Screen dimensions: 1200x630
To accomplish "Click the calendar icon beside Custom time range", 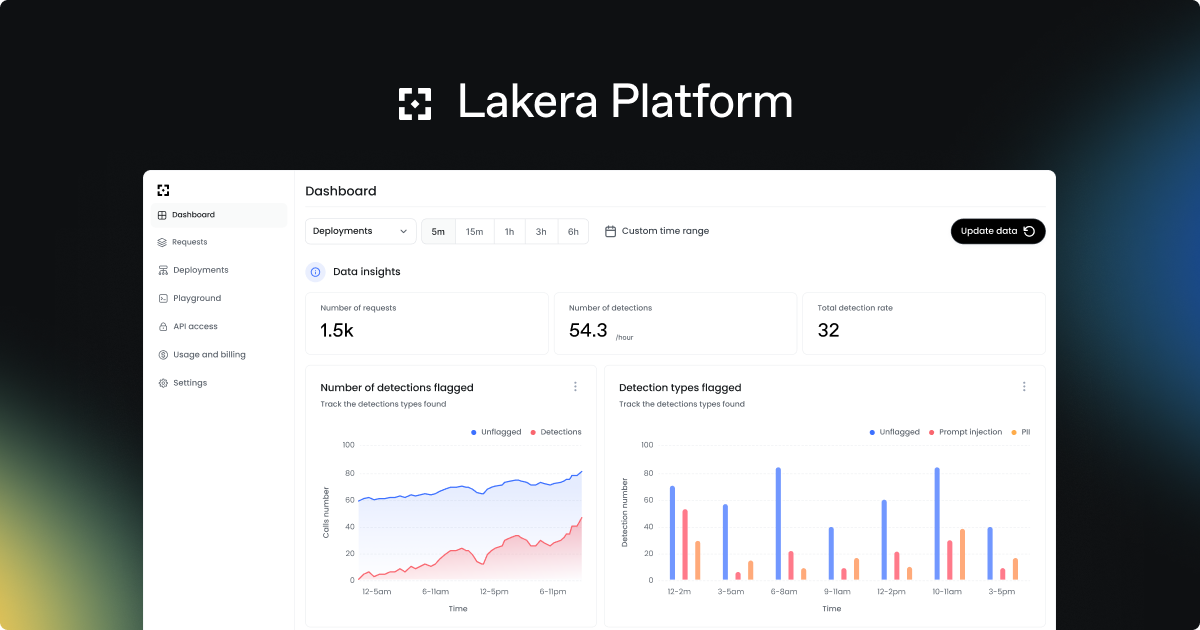I will coord(610,231).
